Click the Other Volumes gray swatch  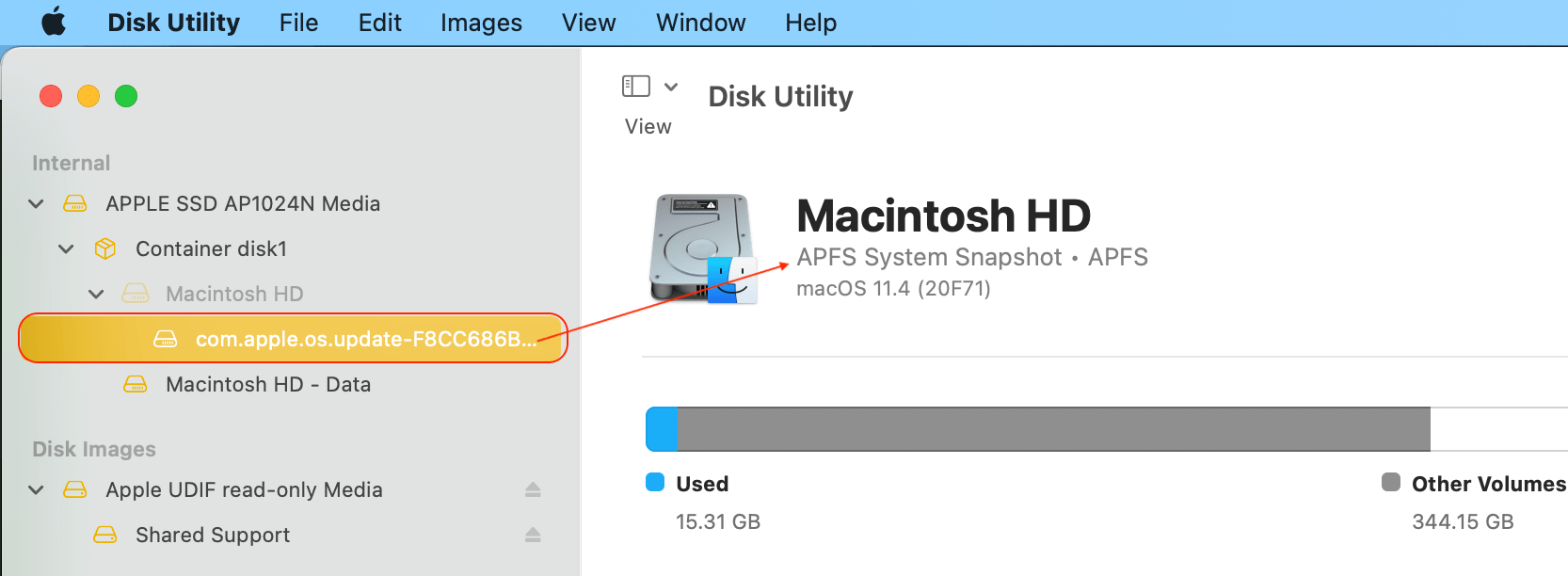click(x=1392, y=483)
